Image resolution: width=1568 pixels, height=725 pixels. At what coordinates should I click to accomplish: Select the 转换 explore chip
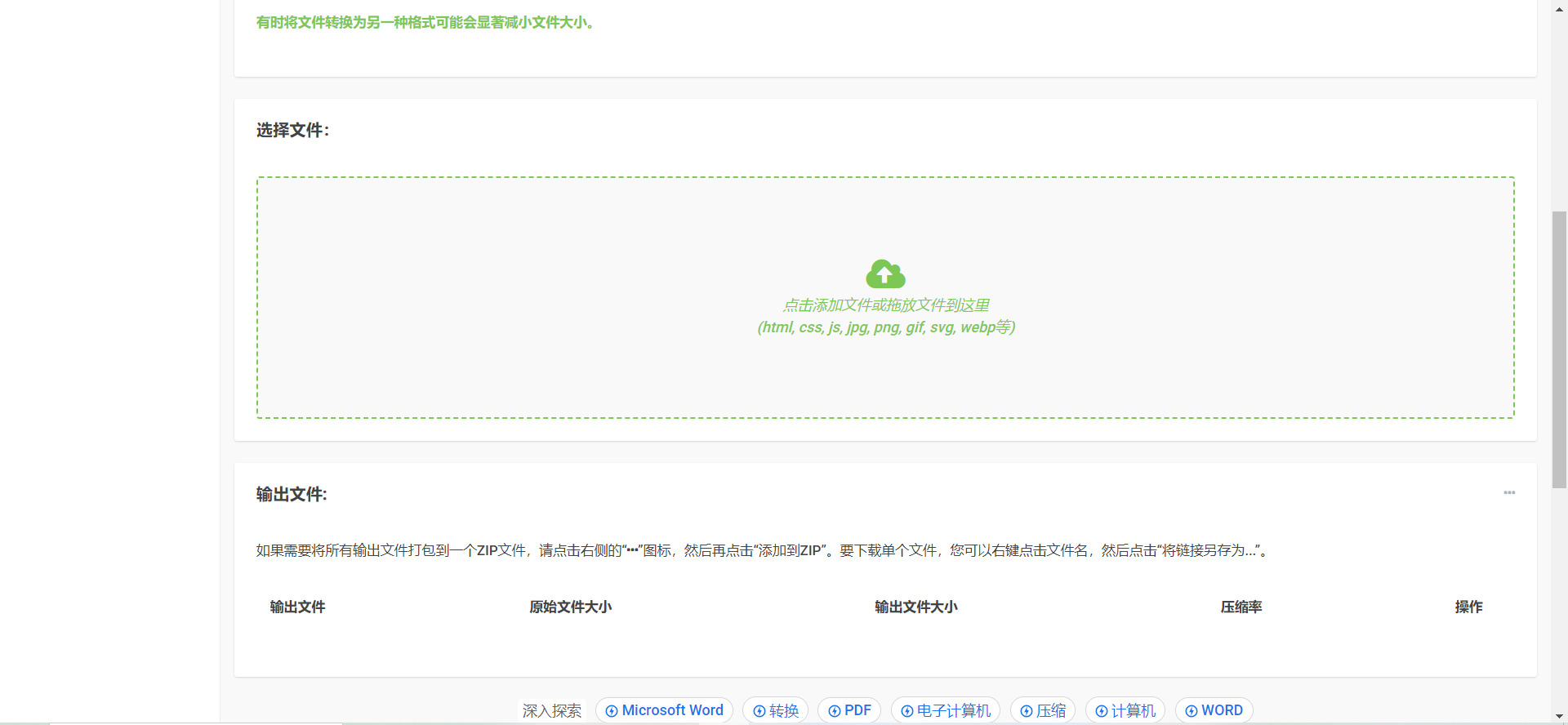775,710
